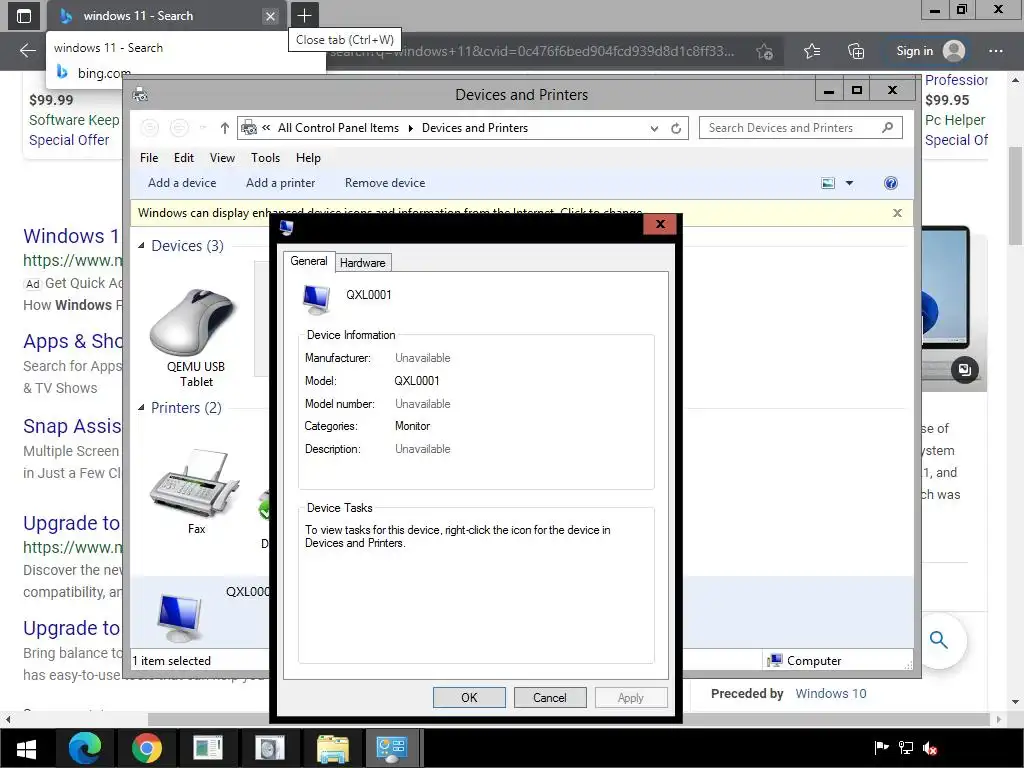Select the General tab
The width and height of the screenshot is (1024, 768).
coord(309,261)
